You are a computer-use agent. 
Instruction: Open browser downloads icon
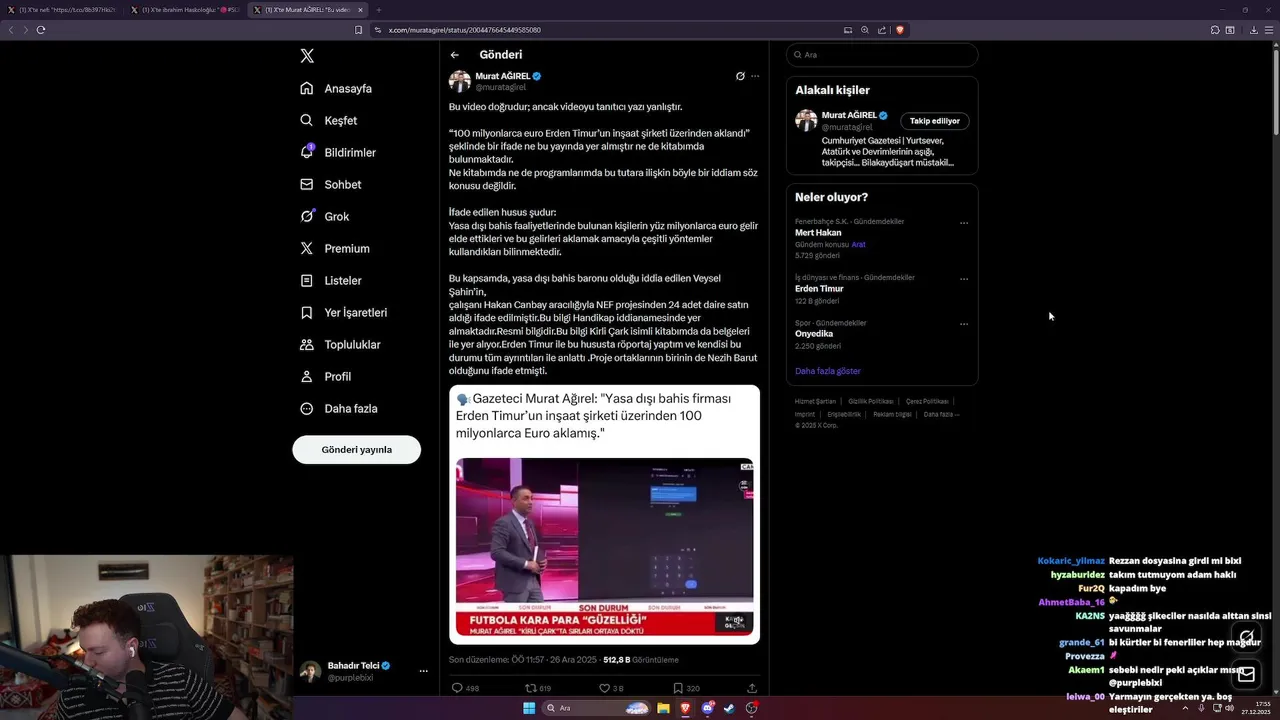(x=1254, y=30)
